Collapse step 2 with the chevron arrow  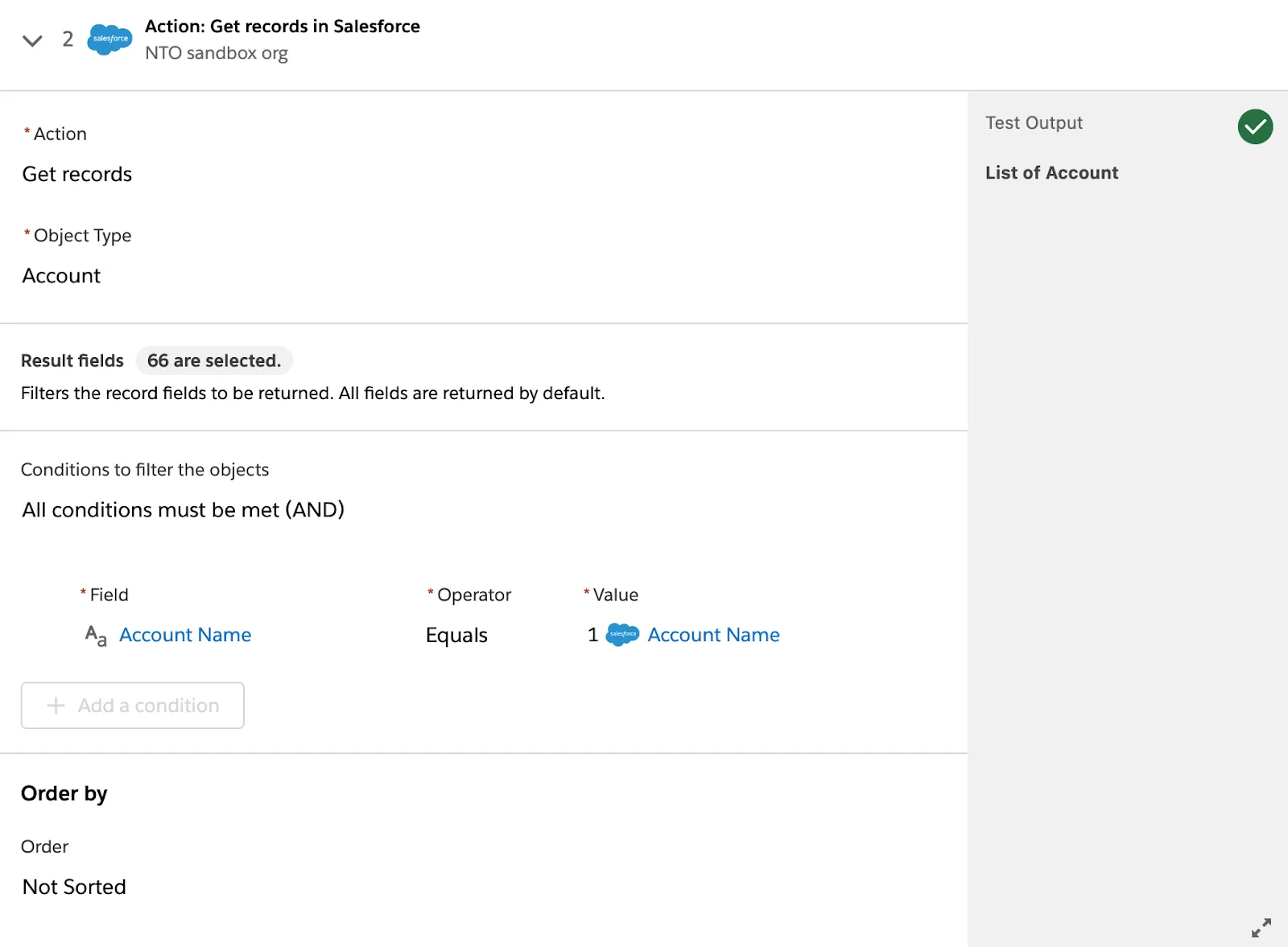click(x=32, y=40)
